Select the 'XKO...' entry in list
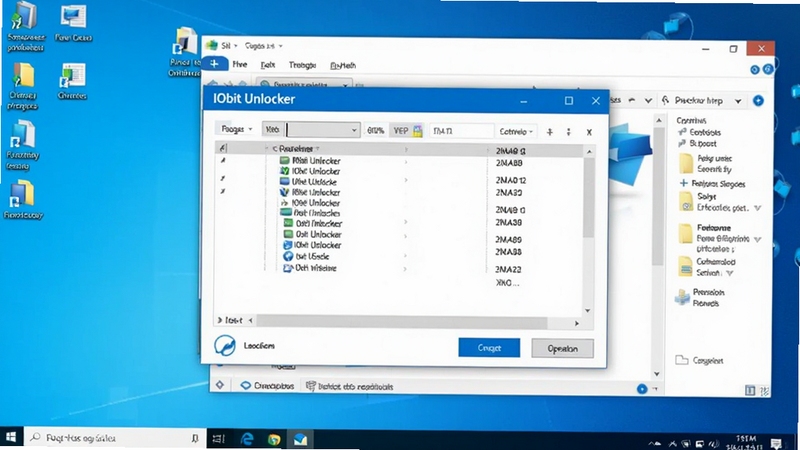The width and height of the screenshot is (800, 450). coord(508,283)
